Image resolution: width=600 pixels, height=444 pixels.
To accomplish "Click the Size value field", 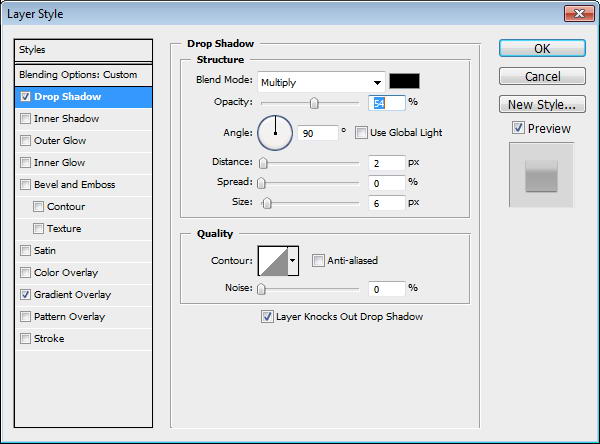I will 386,203.
